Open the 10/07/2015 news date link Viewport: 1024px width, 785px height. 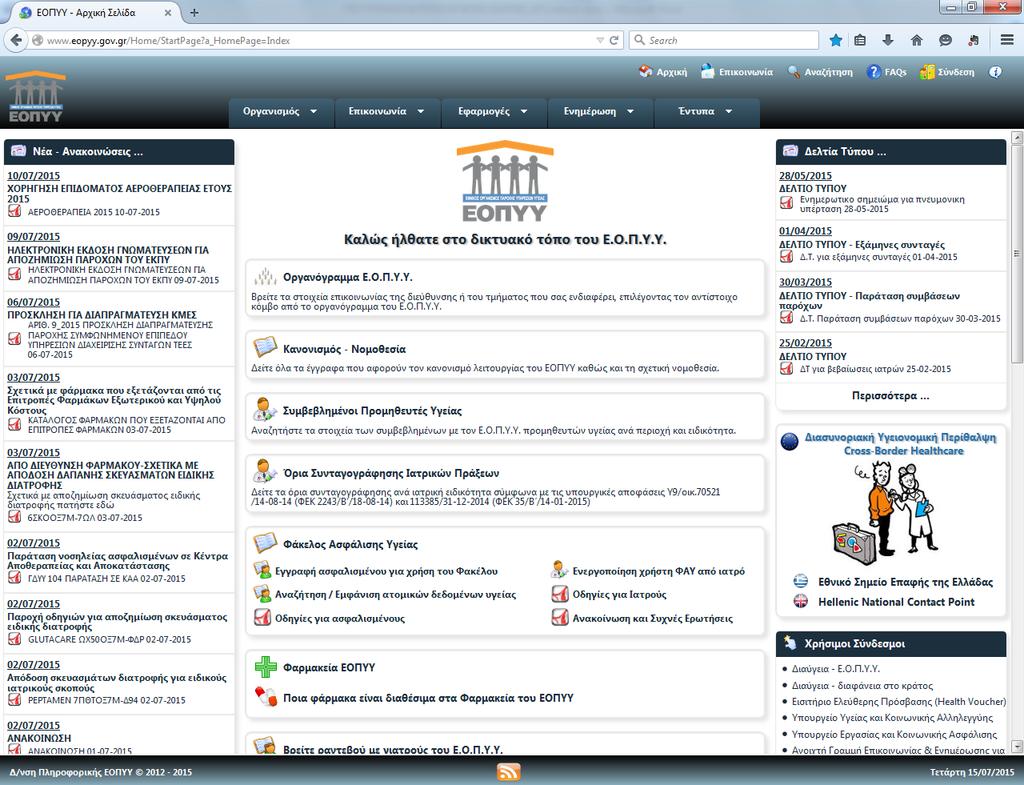point(33,176)
